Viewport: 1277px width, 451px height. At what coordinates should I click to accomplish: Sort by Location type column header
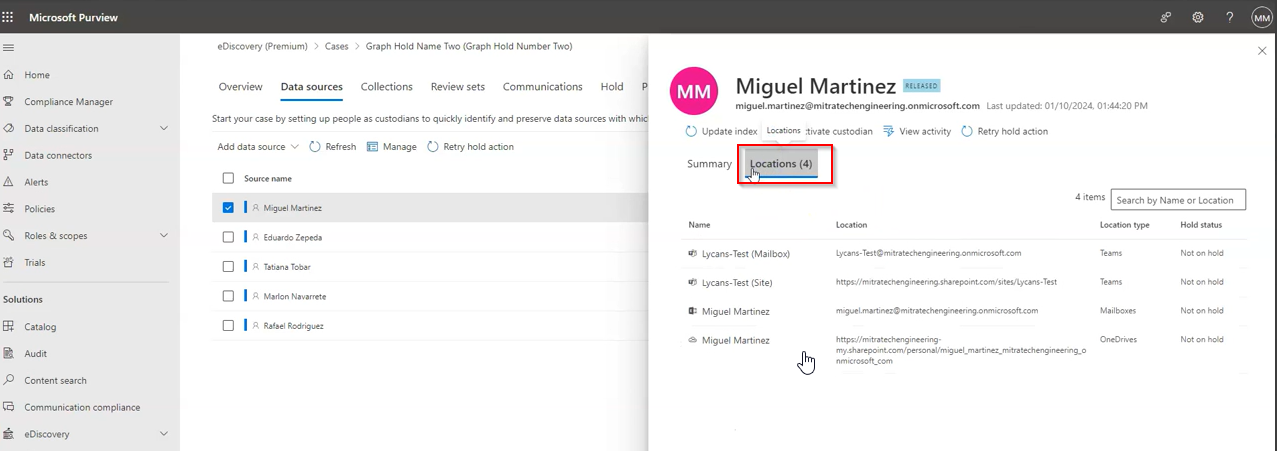pyautogui.click(x=1125, y=225)
